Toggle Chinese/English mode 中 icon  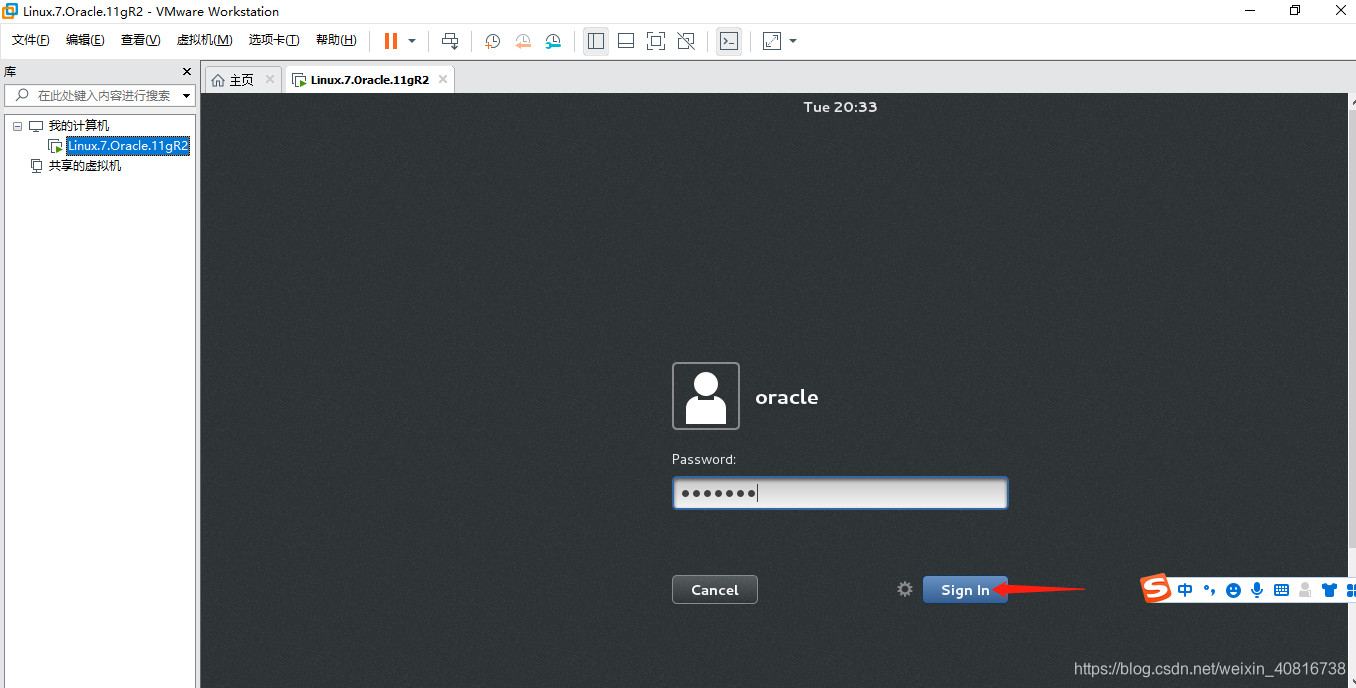pos(1185,590)
